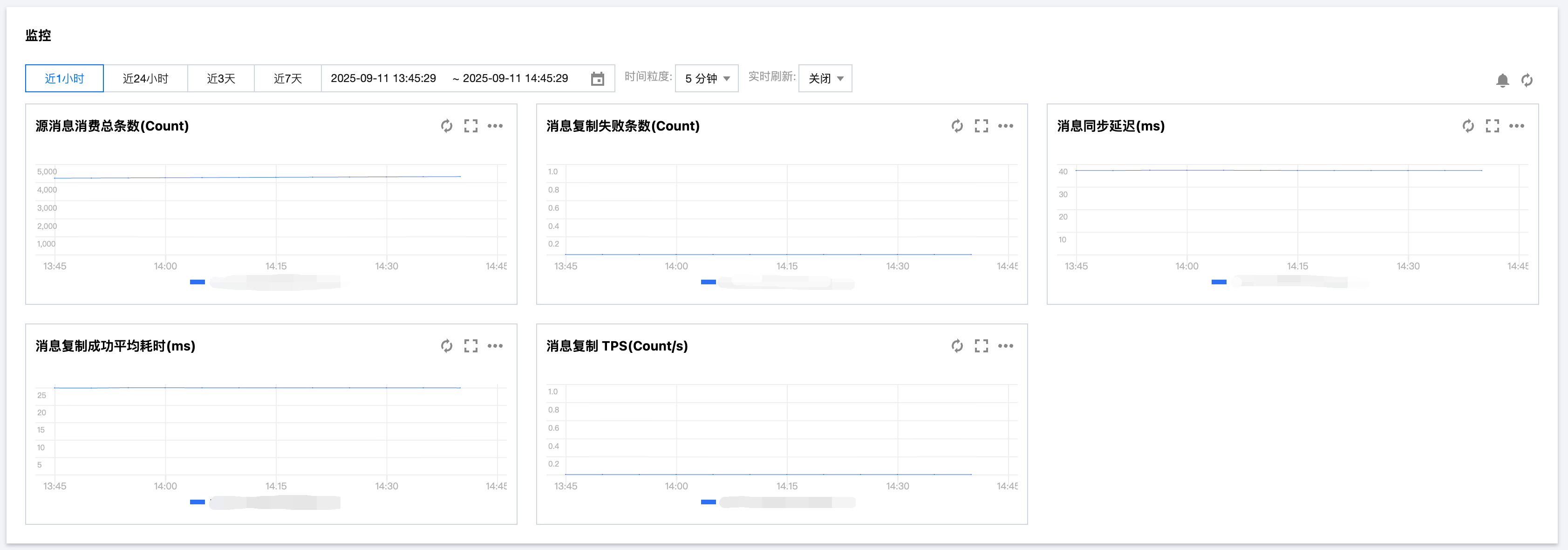Screen dimensions: 1568x550
Task: Refresh the 消息复制成功平均耗时 chart
Action: click(x=446, y=346)
